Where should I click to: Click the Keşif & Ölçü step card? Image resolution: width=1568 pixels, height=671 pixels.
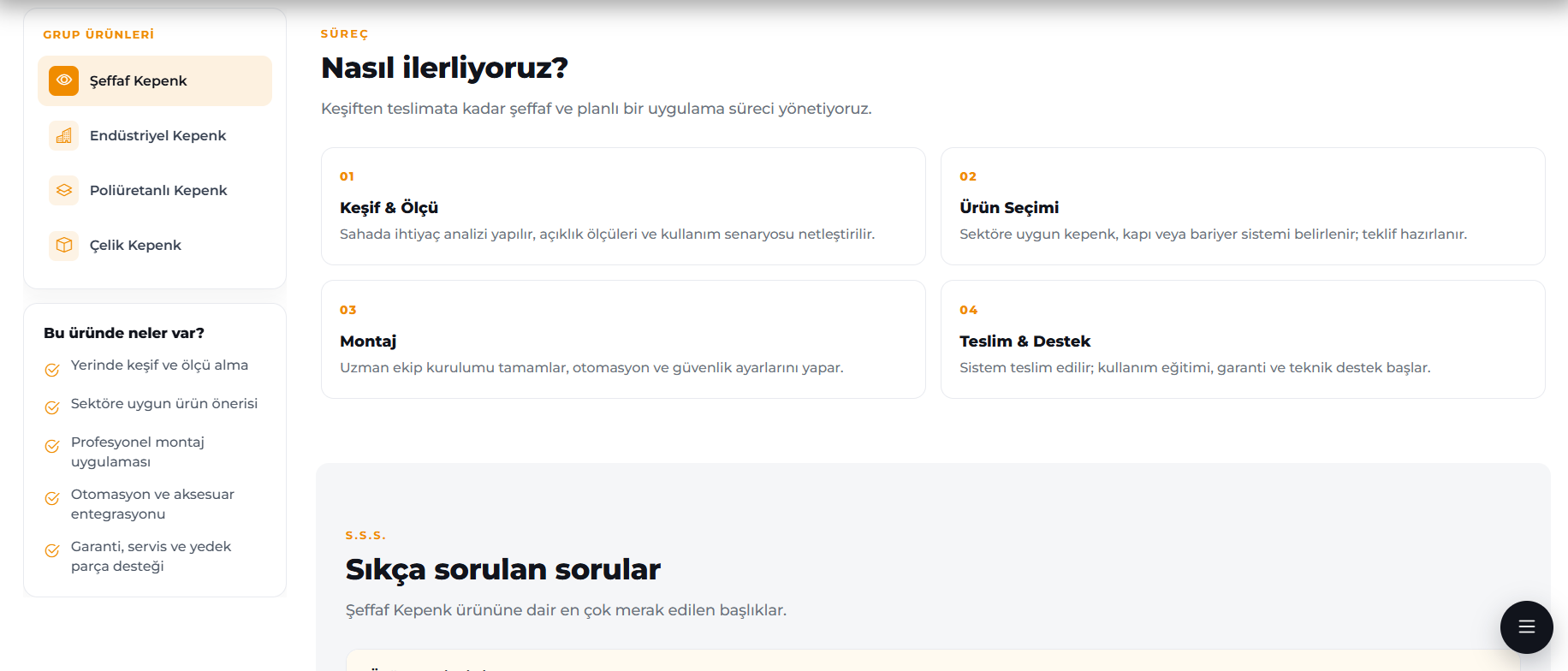tap(623, 206)
